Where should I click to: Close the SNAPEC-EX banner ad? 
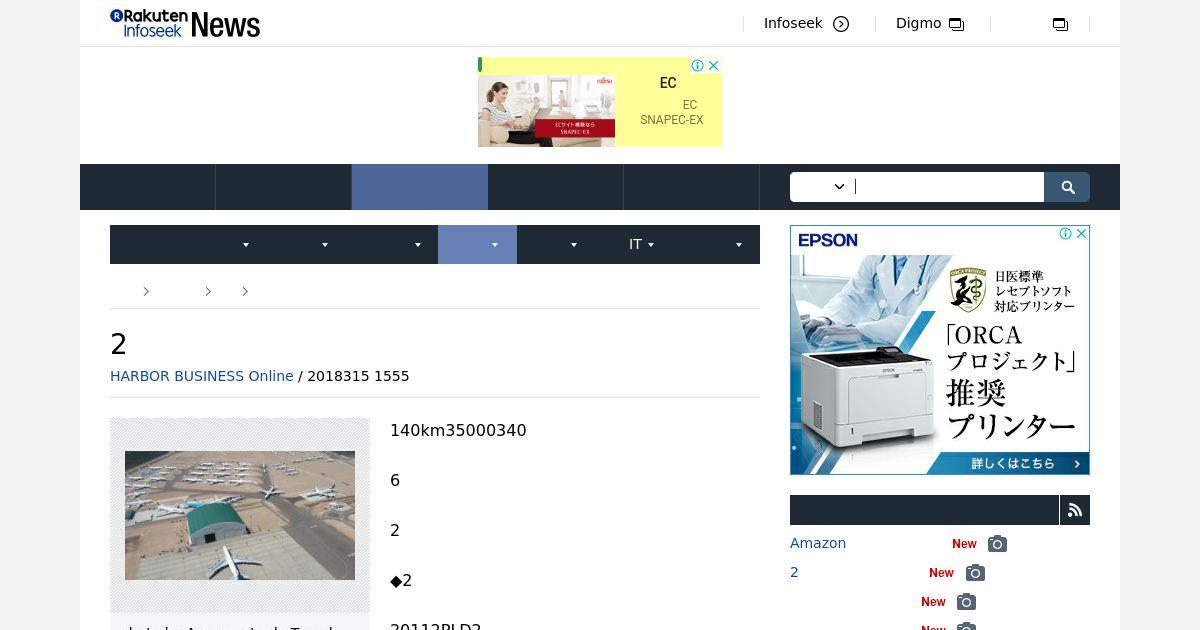click(714, 65)
